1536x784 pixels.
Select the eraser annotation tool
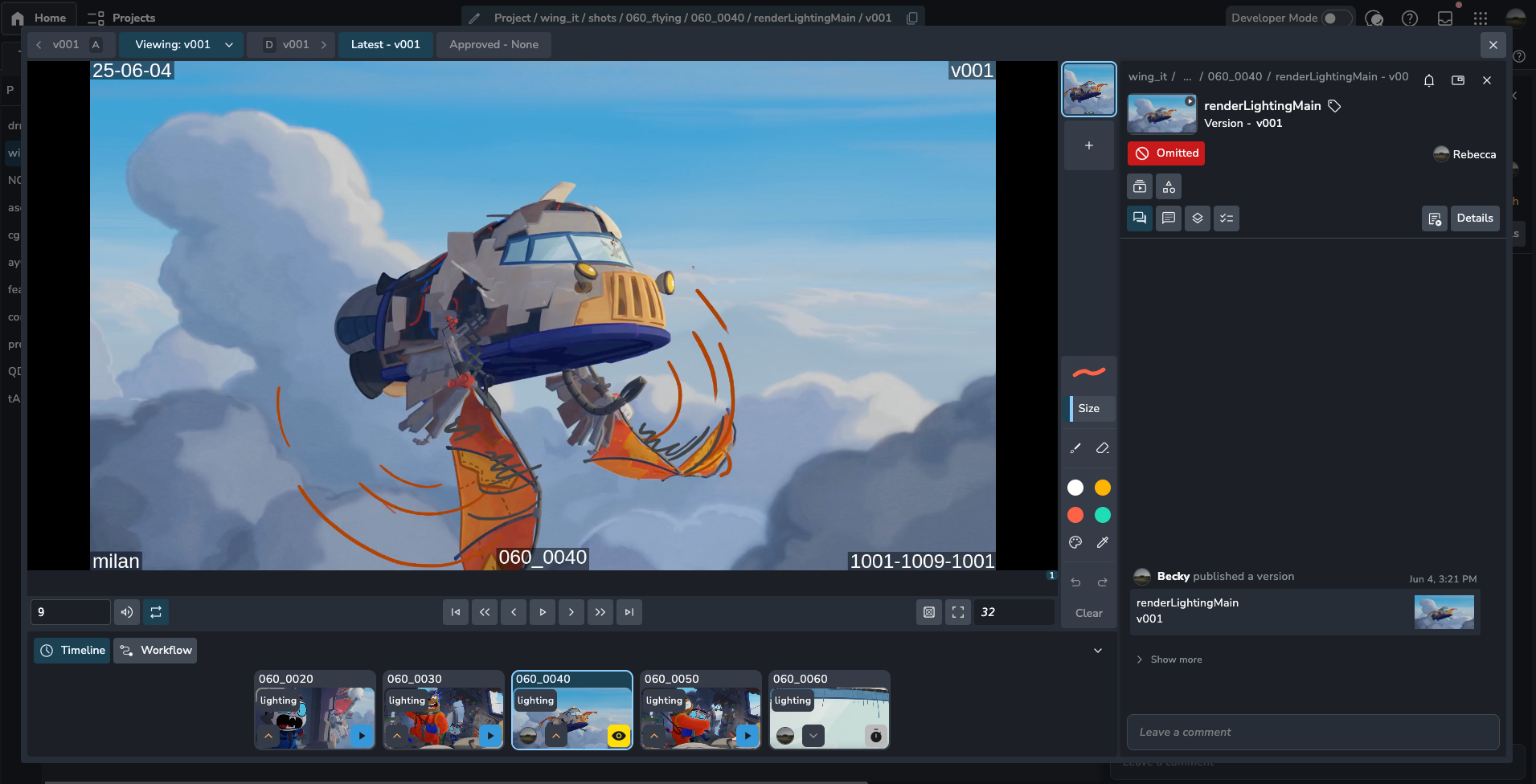point(1102,448)
